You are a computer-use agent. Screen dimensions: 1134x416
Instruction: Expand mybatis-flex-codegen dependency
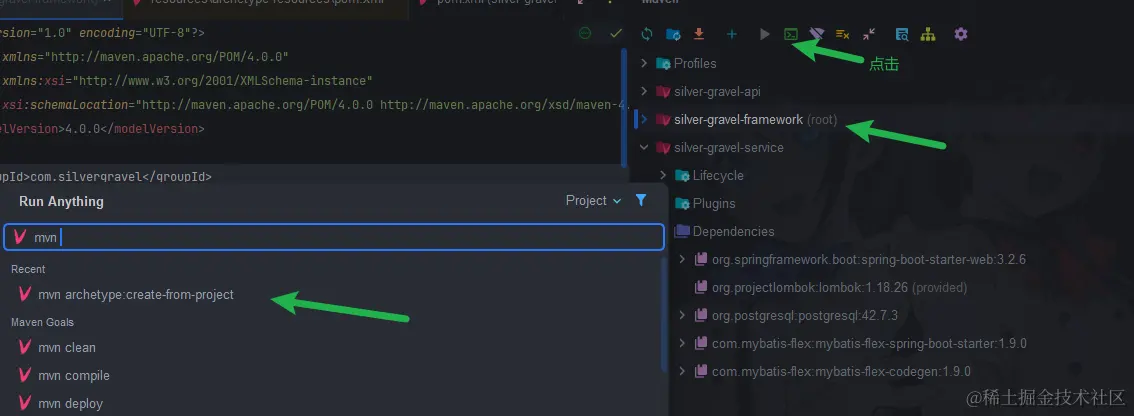point(681,371)
